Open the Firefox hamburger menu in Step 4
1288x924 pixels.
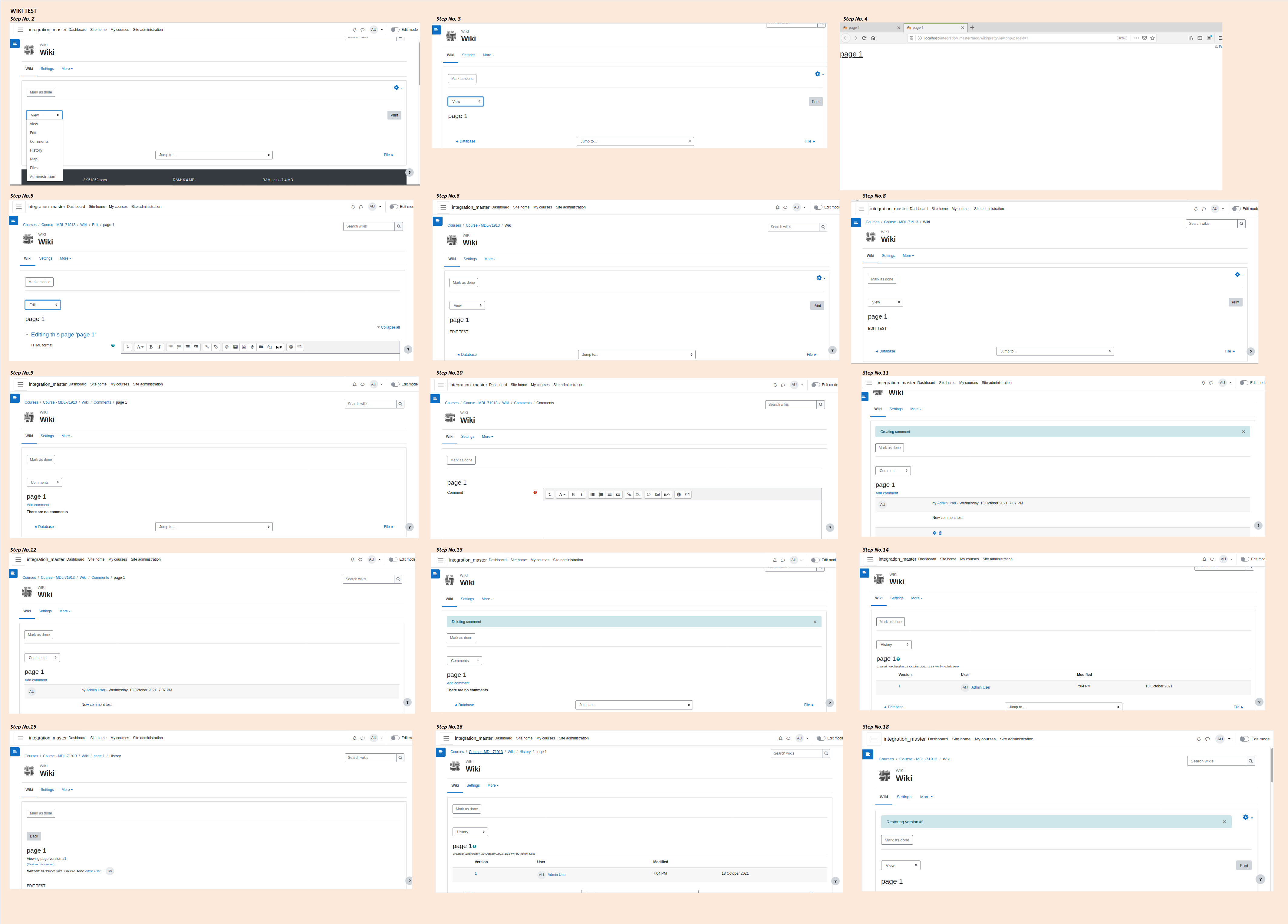tap(1220, 38)
